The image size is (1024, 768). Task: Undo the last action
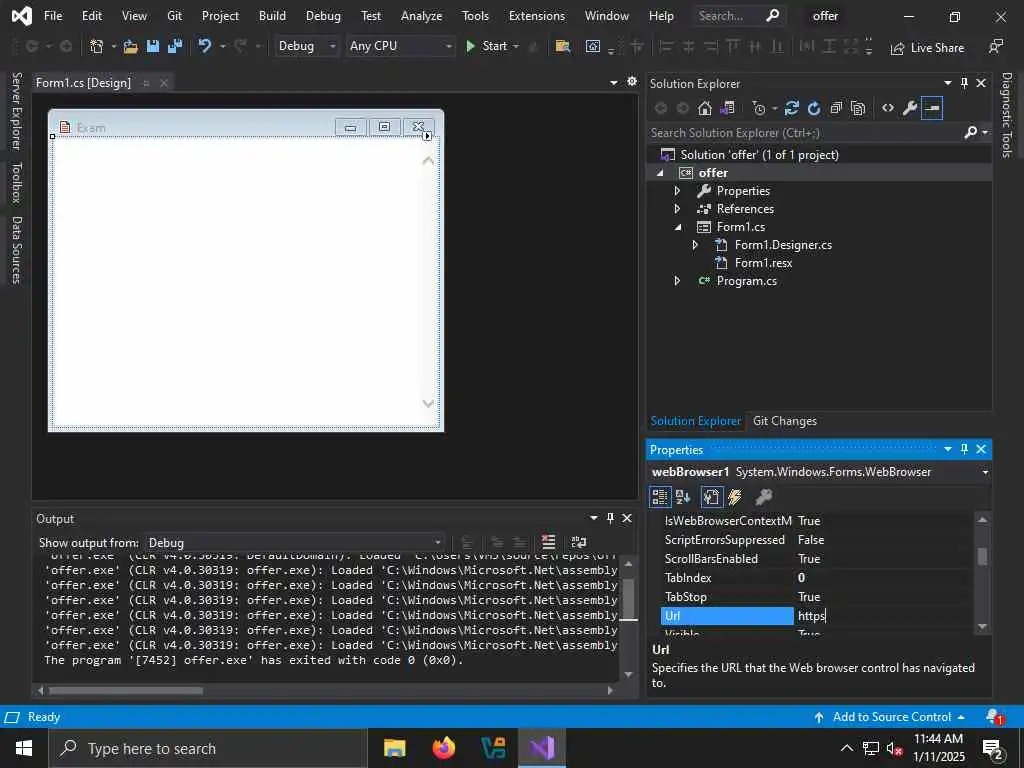coord(204,46)
